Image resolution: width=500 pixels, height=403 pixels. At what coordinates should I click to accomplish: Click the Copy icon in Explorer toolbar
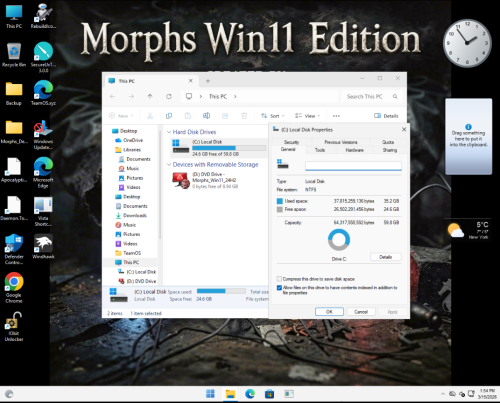coord(169,116)
